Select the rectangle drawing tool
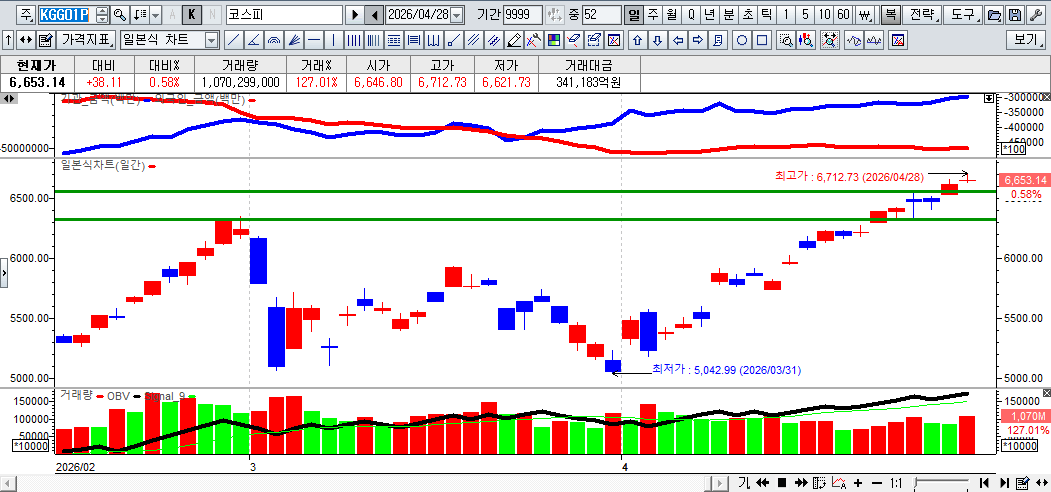This screenshot has height=492, width=1051. click(762, 40)
